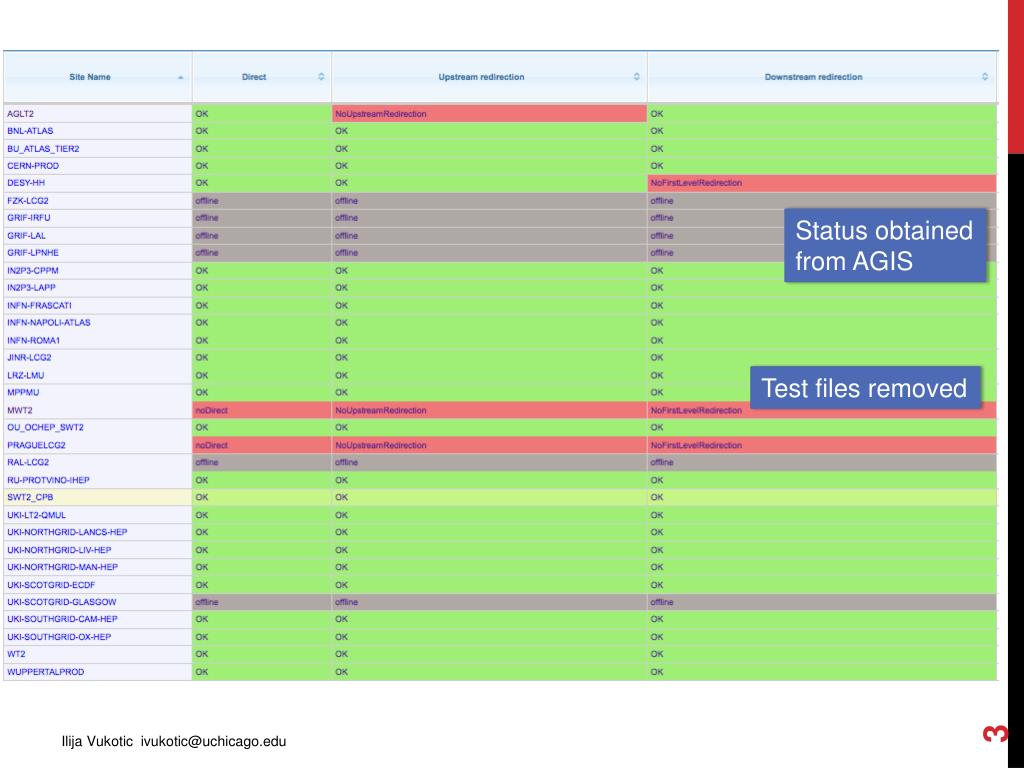1024x768 pixels.
Task: Sort table by Site Name column arrow
Action: [180, 78]
